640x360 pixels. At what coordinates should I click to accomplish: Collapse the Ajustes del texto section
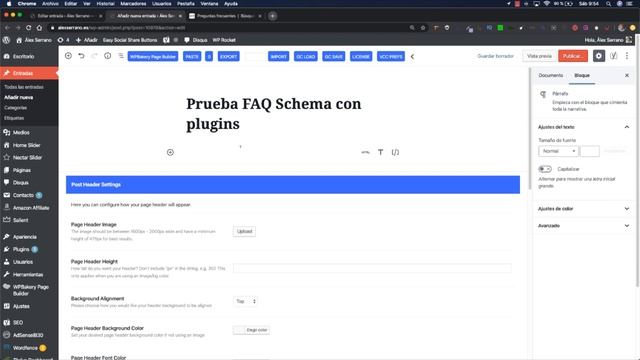point(584,127)
